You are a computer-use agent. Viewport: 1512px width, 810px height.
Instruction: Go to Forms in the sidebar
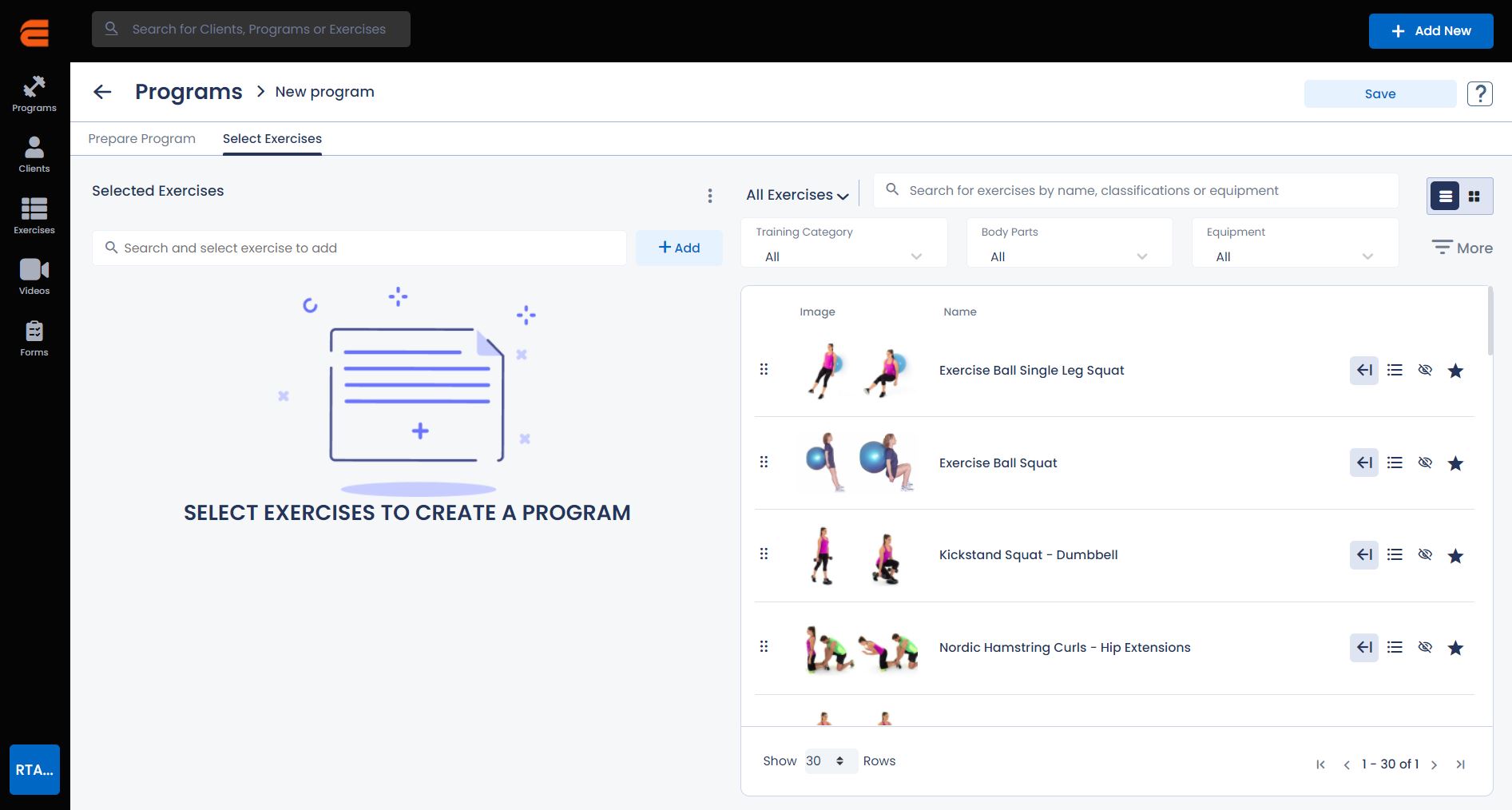34,338
